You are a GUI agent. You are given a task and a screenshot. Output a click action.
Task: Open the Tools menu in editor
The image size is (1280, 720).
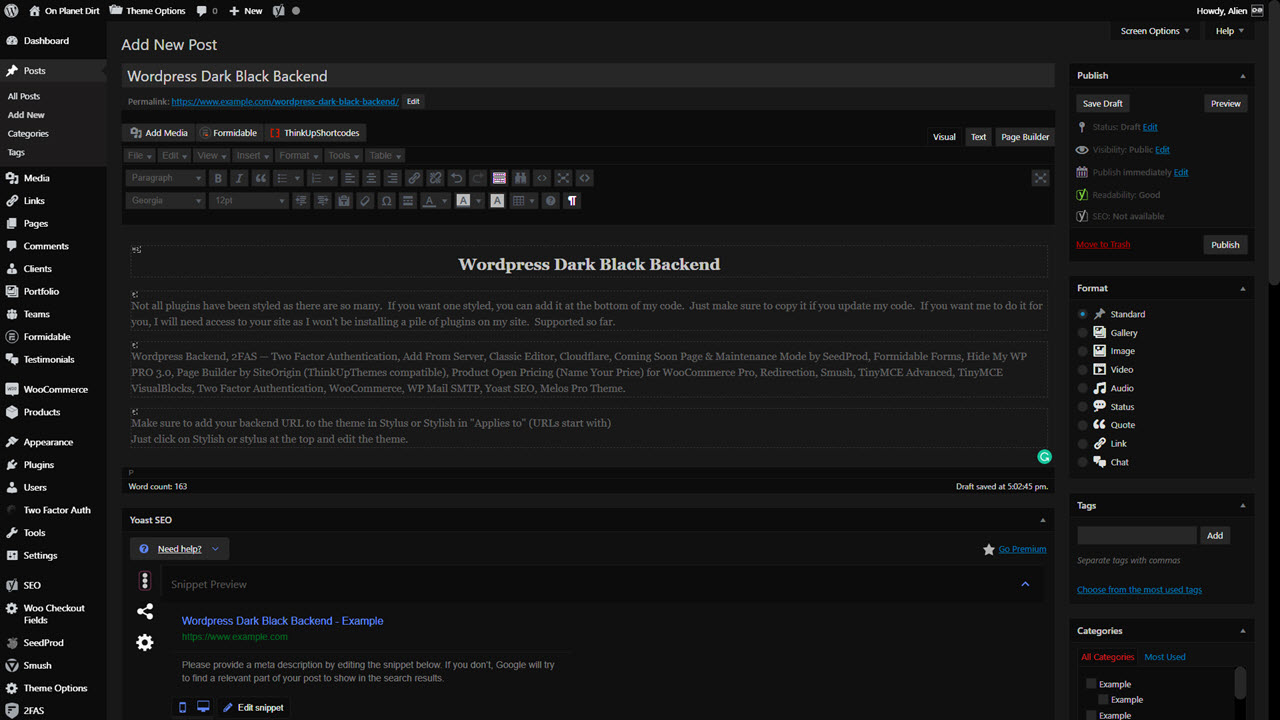[344, 156]
